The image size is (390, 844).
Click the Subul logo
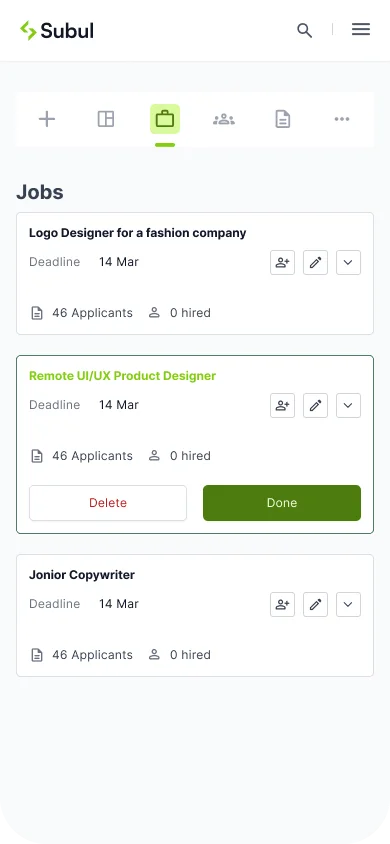click(56, 31)
